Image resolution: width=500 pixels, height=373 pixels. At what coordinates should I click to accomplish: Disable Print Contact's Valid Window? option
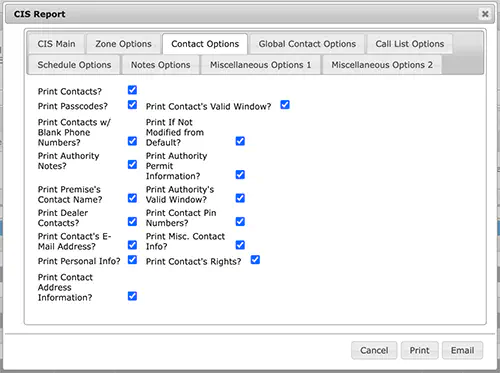tap(285, 105)
